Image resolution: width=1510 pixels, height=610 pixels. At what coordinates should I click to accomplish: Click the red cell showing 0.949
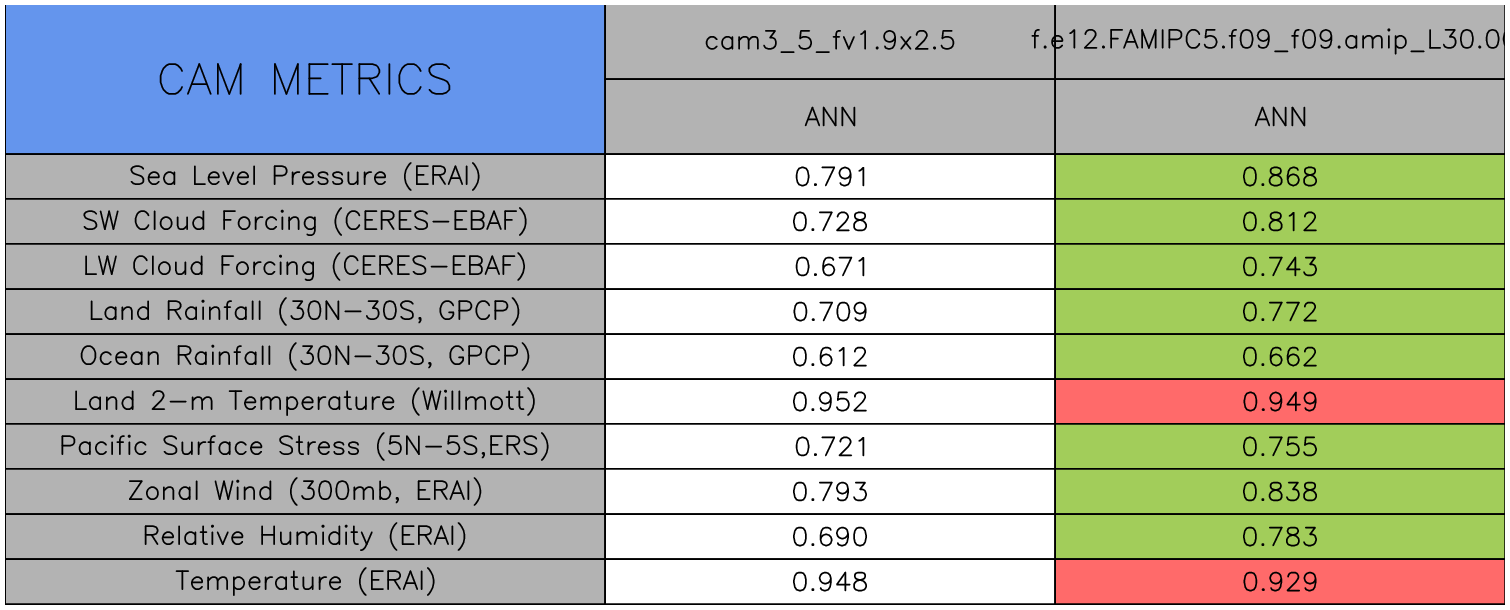tap(1280, 402)
